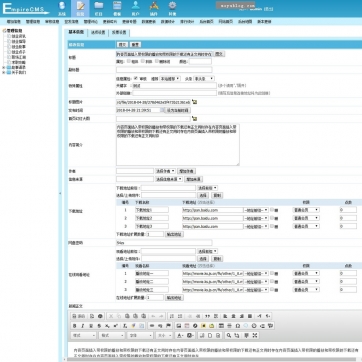The height and width of the screenshot is (362, 362).
Task: Click the Submit button at form top
Action: (122, 44)
